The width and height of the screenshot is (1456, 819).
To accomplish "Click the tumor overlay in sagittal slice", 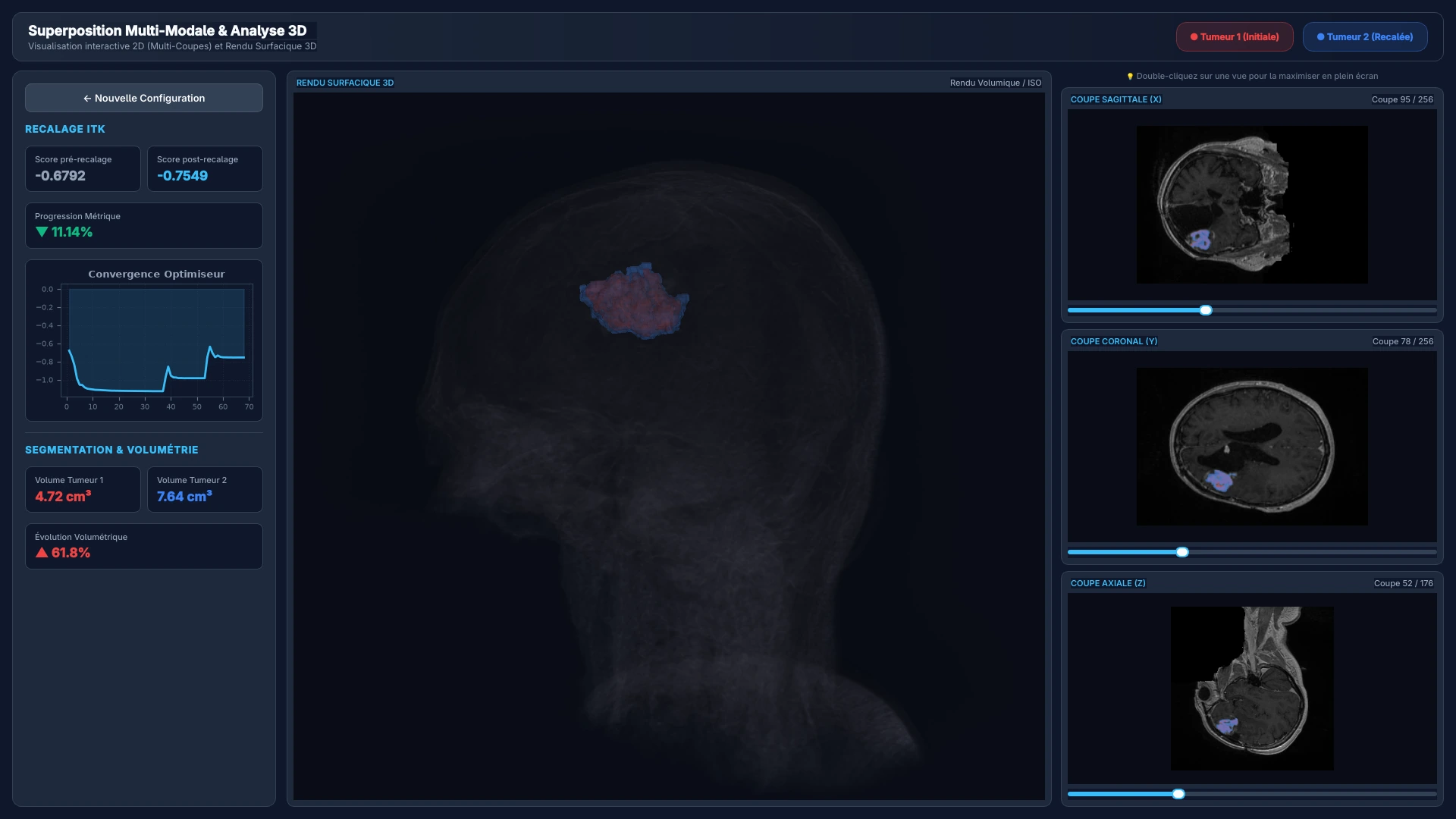I will click(x=1200, y=241).
